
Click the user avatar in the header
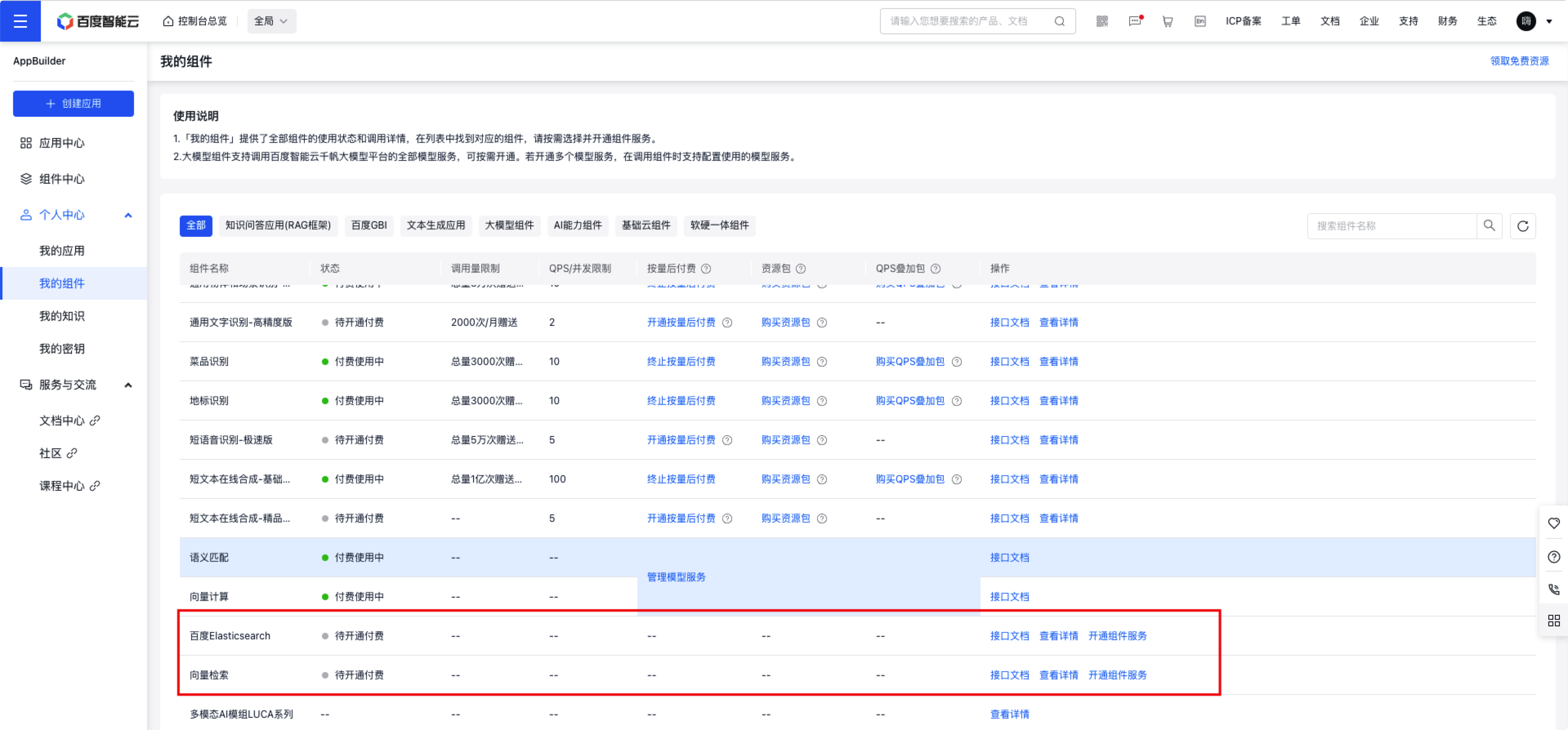pos(1526,21)
